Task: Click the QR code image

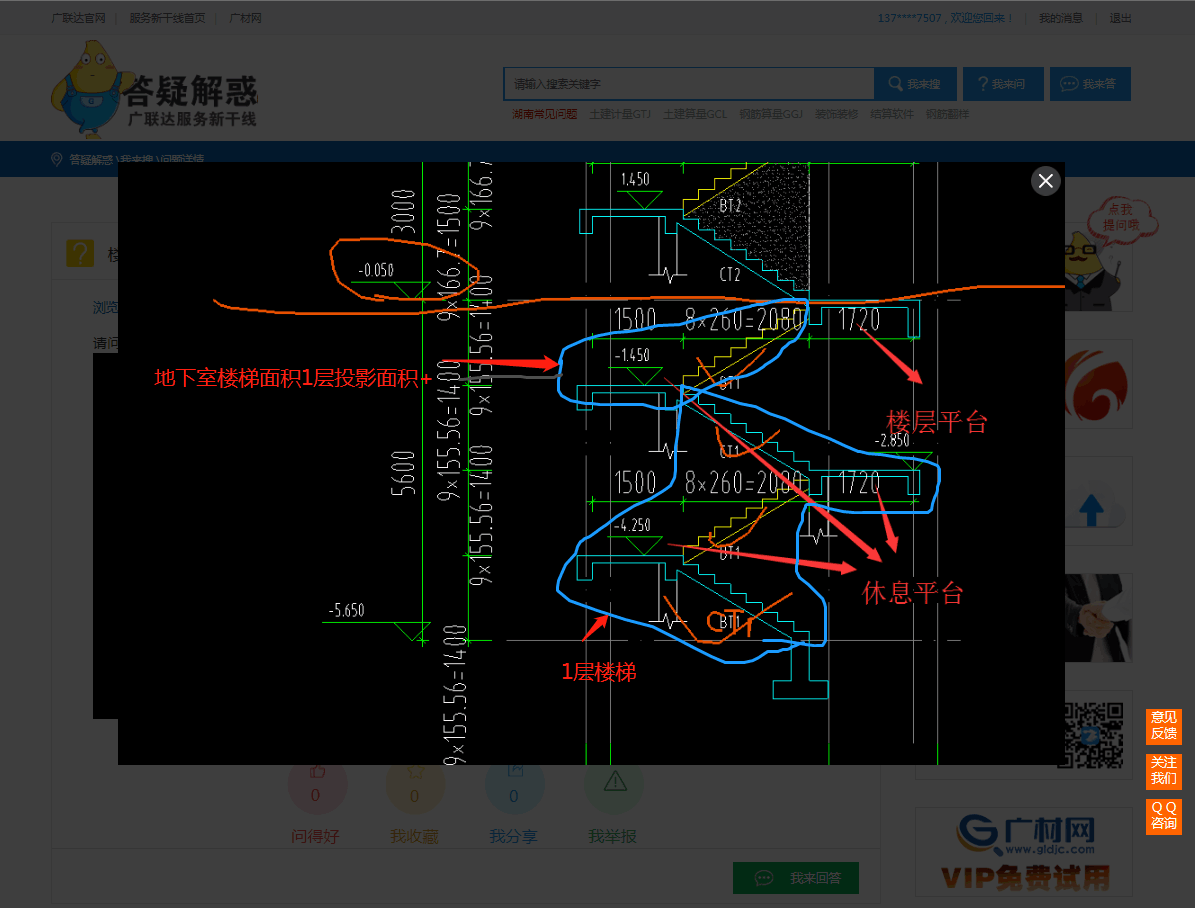Action: pyautogui.click(x=1094, y=734)
